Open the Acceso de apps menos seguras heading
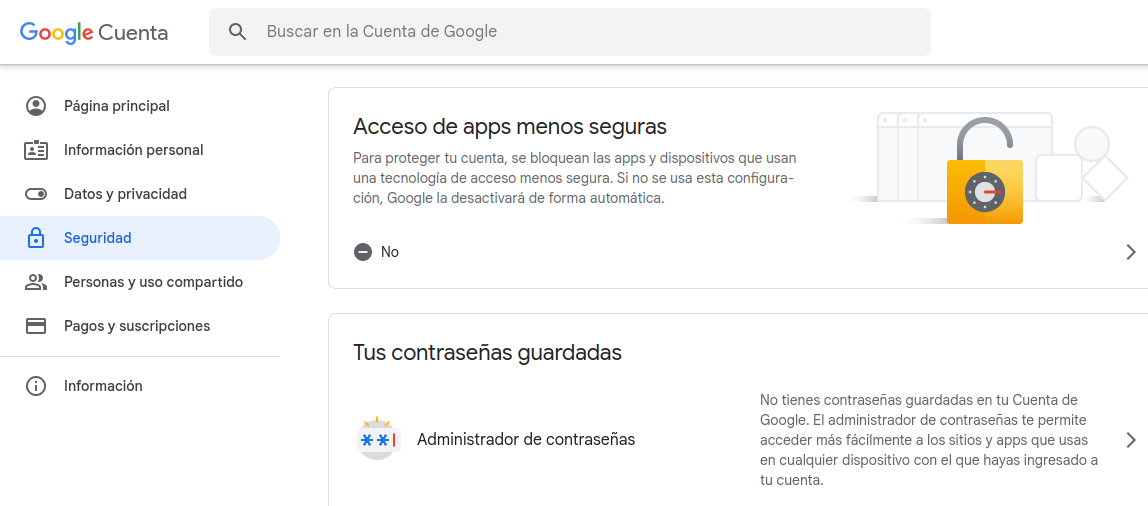The width and height of the screenshot is (1148, 506). 510,127
